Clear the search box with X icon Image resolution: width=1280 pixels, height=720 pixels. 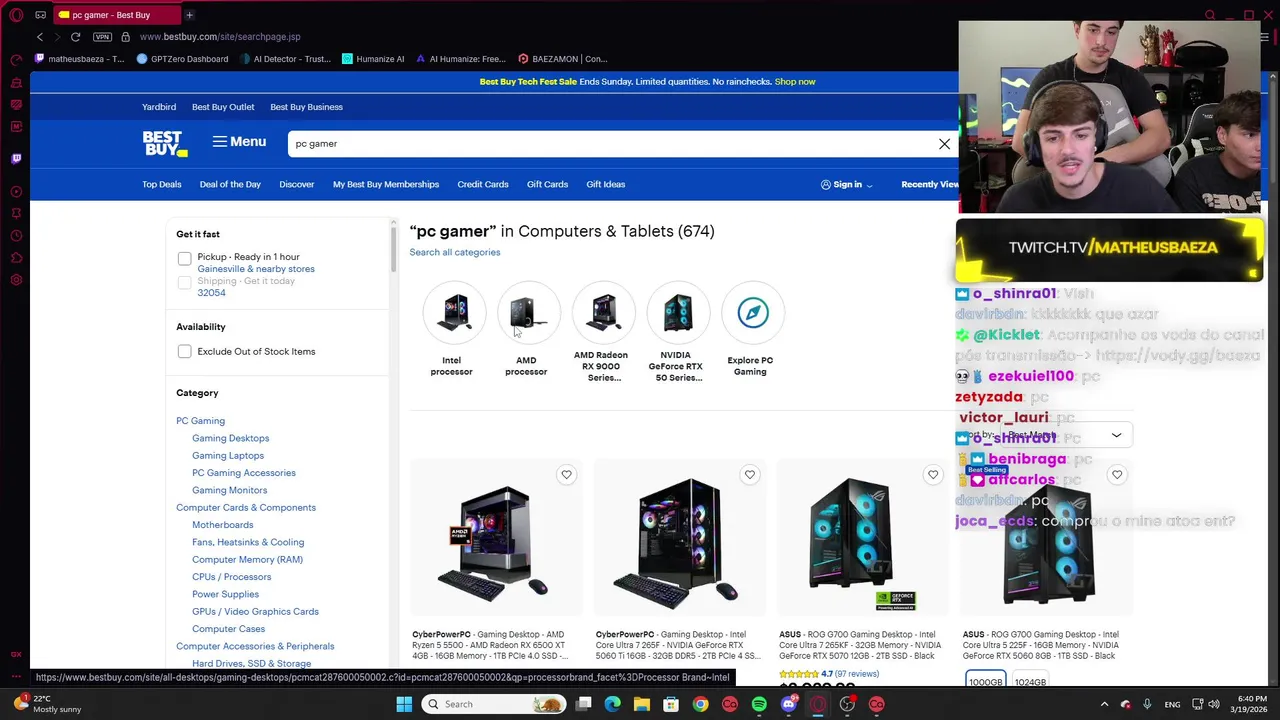coord(944,144)
